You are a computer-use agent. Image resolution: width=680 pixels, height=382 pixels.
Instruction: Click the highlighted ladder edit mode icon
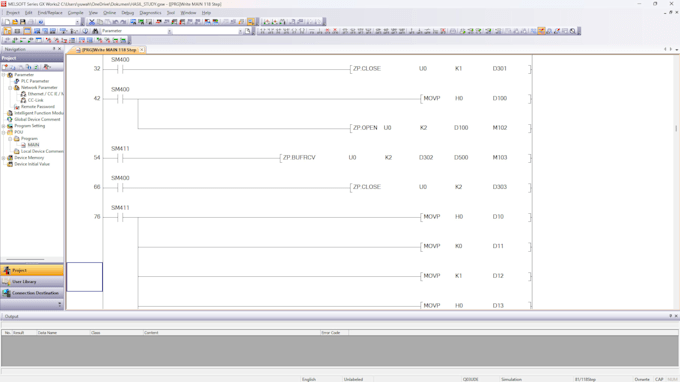click(541, 31)
